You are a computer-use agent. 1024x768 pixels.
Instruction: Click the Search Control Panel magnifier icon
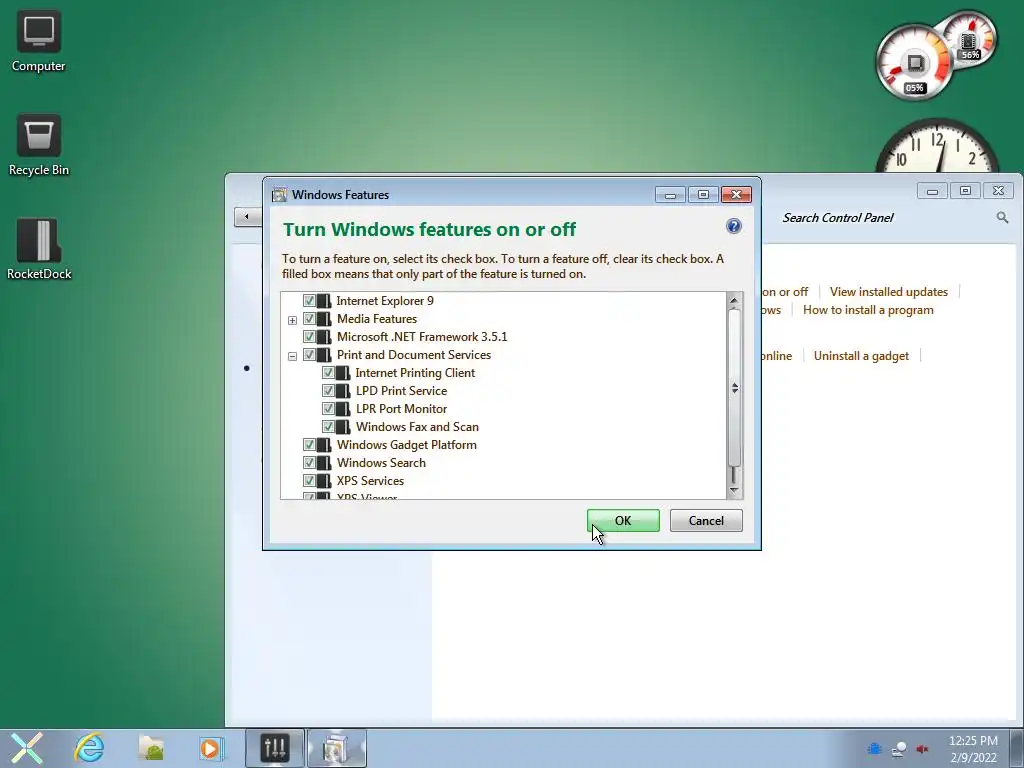pos(1002,217)
